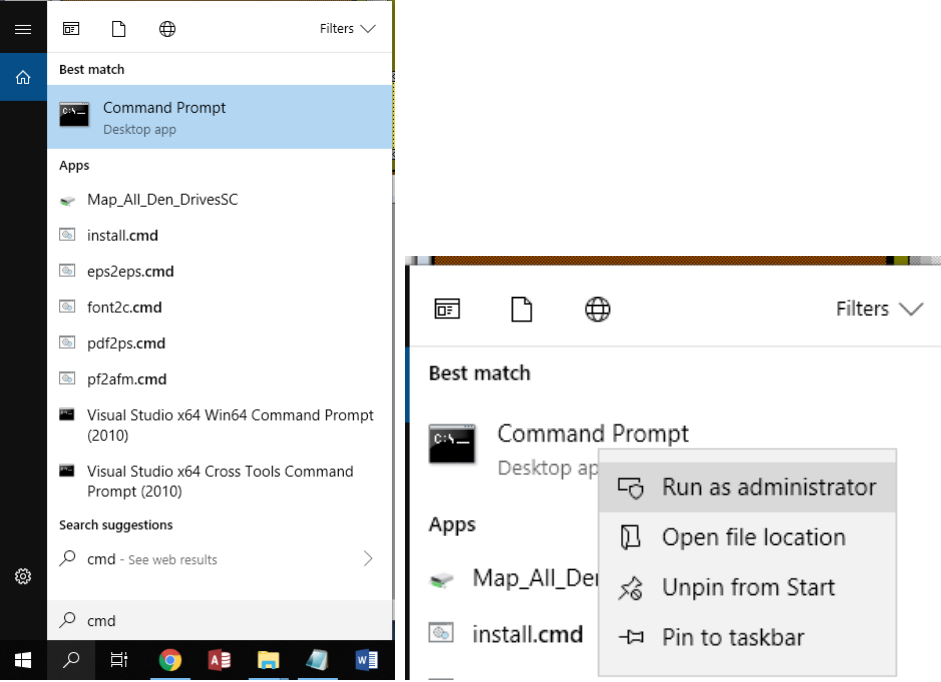The width and height of the screenshot is (941, 682).
Task: Choose Open file location from context menu
Action: coord(753,538)
